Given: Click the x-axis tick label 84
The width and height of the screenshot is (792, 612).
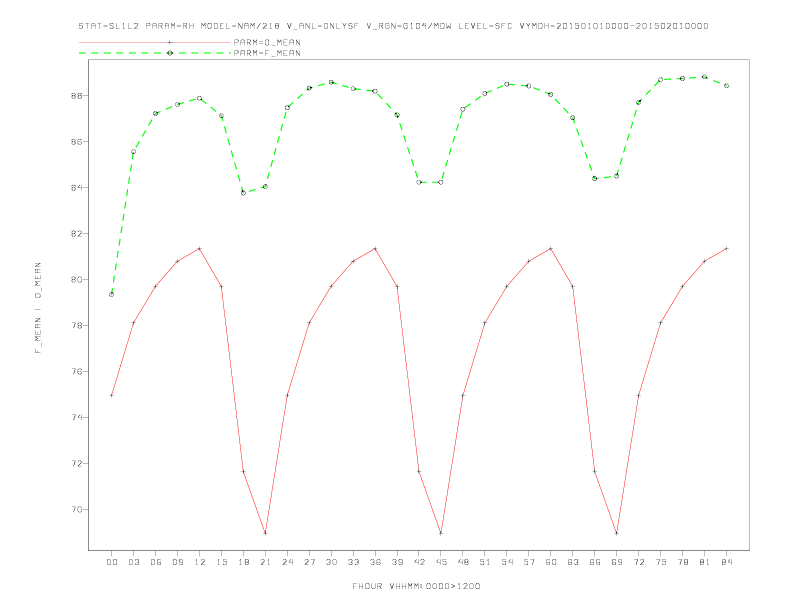Looking at the screenshot, I should tap(726, 562).
